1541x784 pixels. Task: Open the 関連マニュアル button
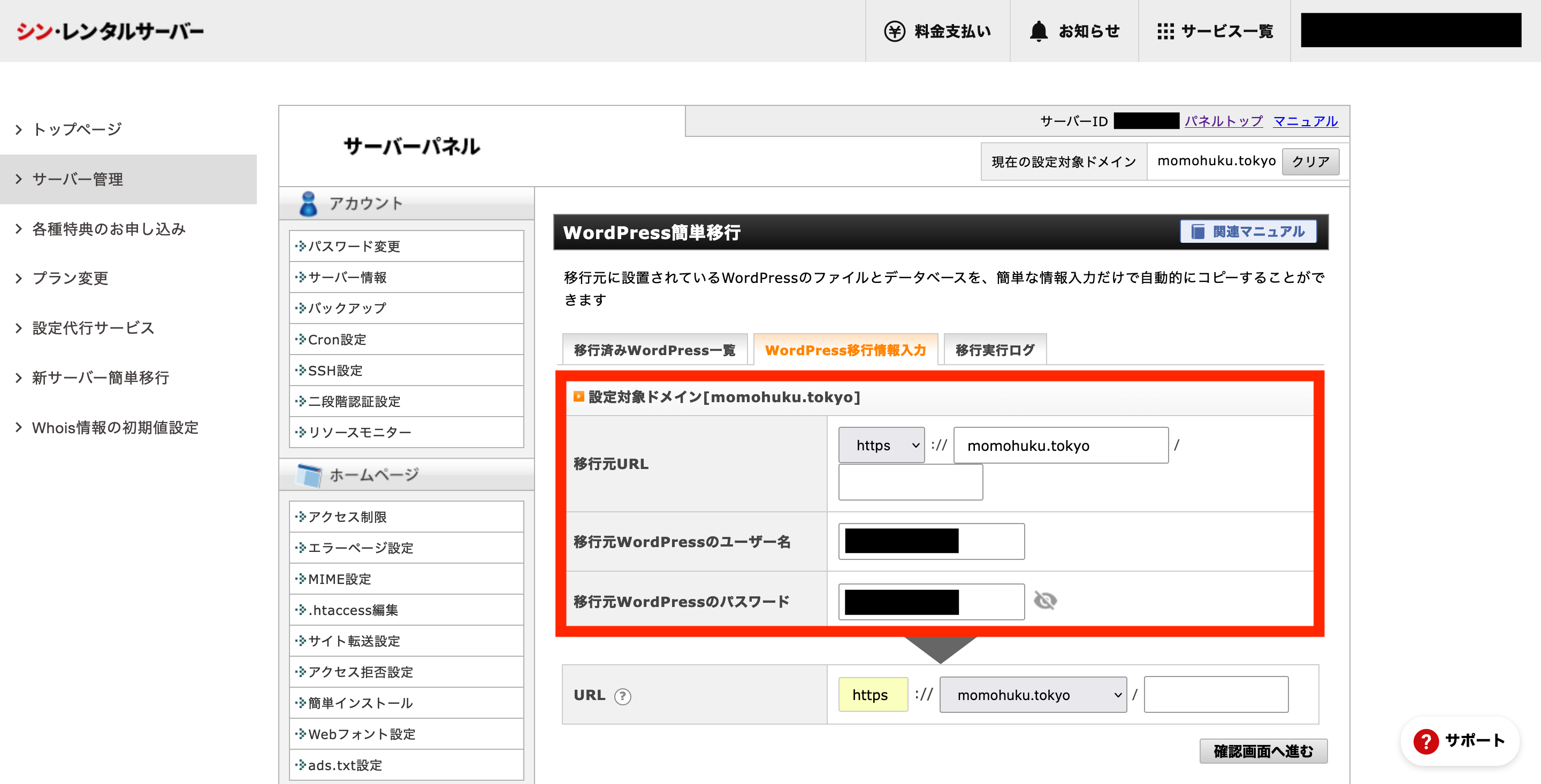[1248, 232]
